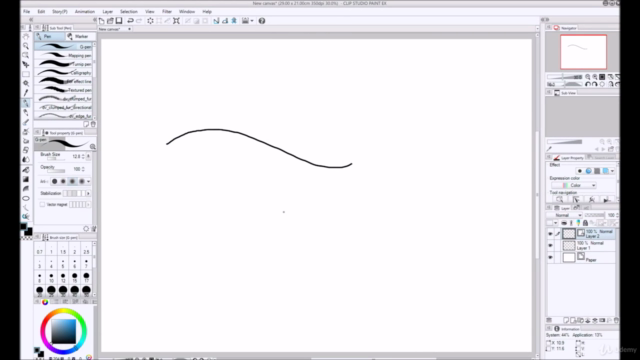The image size is (640, 360).
Task: Select the Textured pen sub tool
Action: click(64, 90)
